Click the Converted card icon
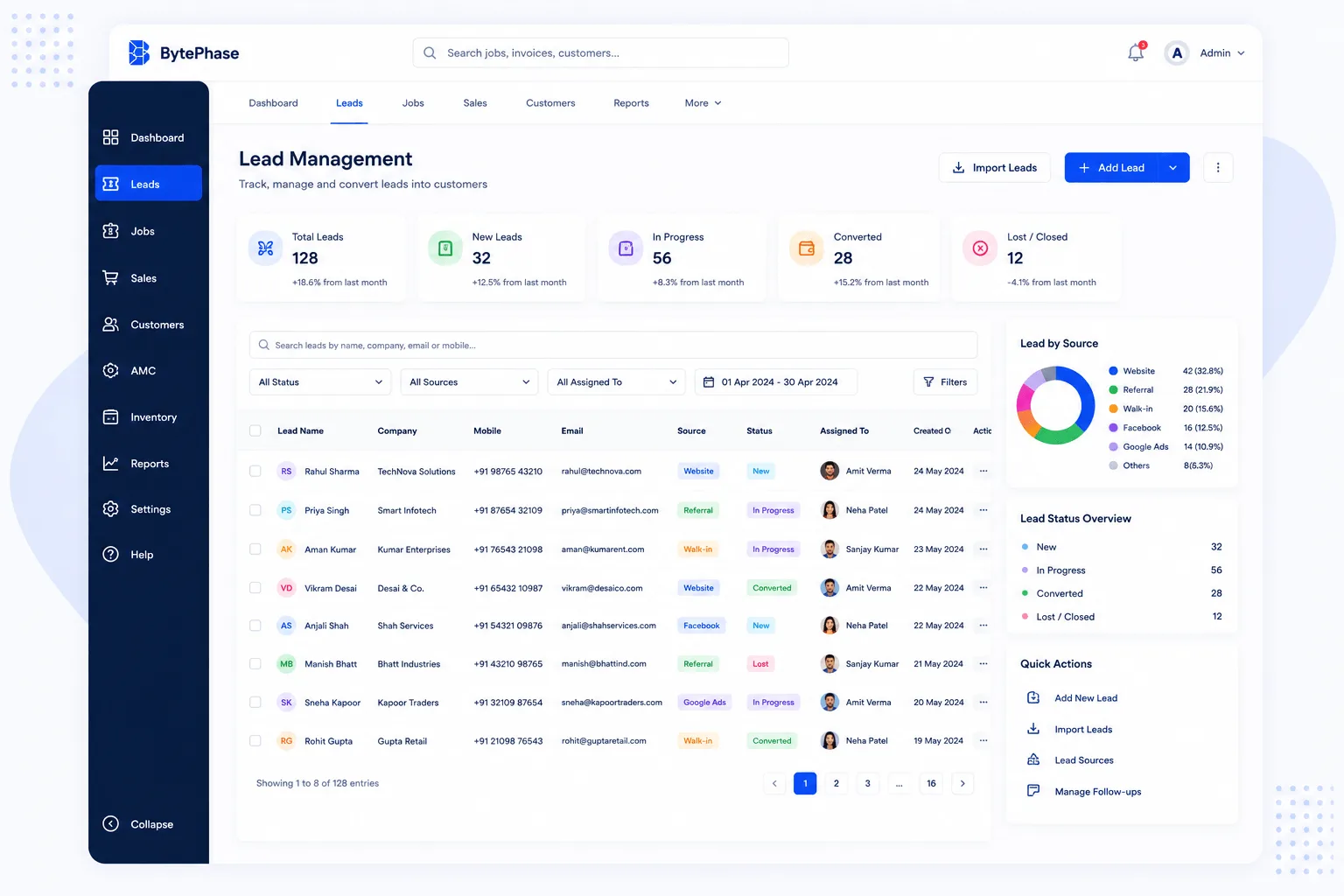The height and width of the screenshot is (896, 1344). coord(807,248)
